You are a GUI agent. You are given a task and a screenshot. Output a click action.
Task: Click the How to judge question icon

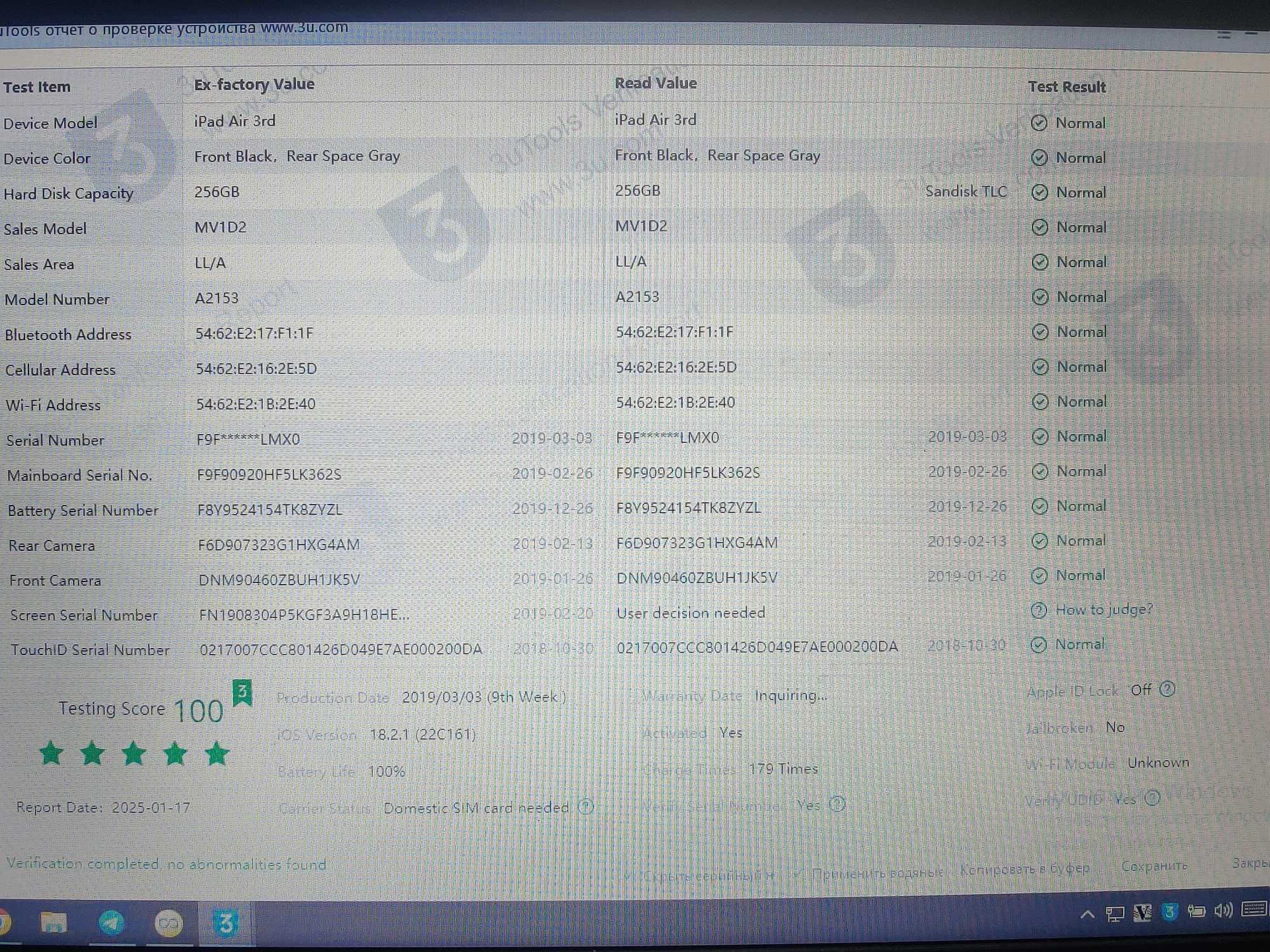coord(1039,611)
